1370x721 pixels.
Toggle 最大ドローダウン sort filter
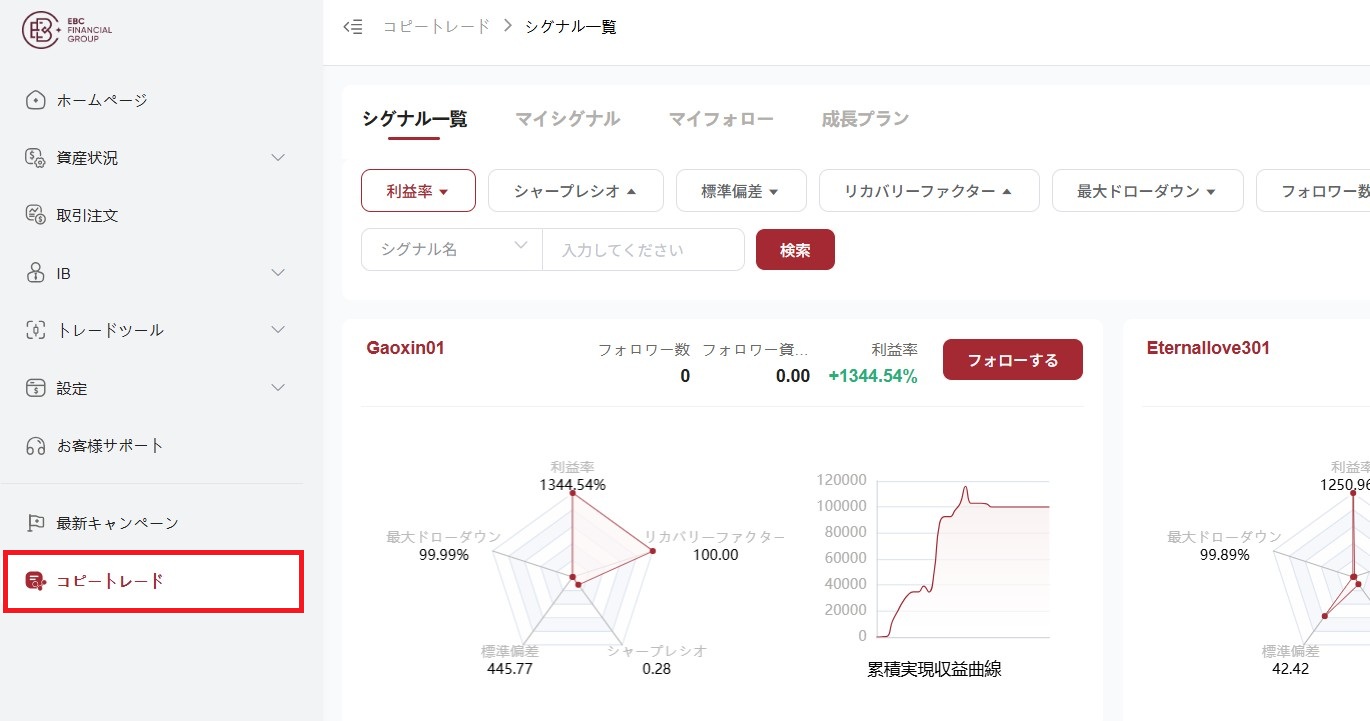pyautogui.click(x=1146, y=191)
